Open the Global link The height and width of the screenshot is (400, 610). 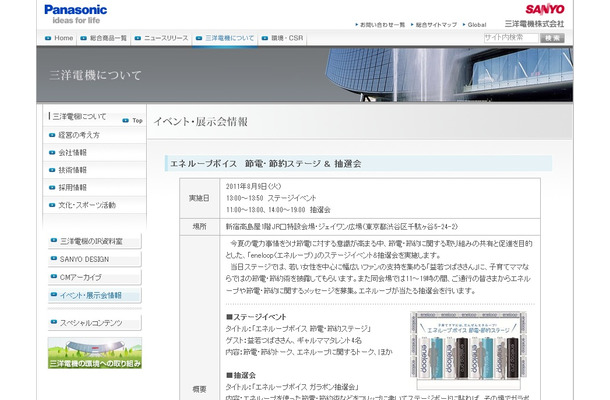[x=477, y=25]
